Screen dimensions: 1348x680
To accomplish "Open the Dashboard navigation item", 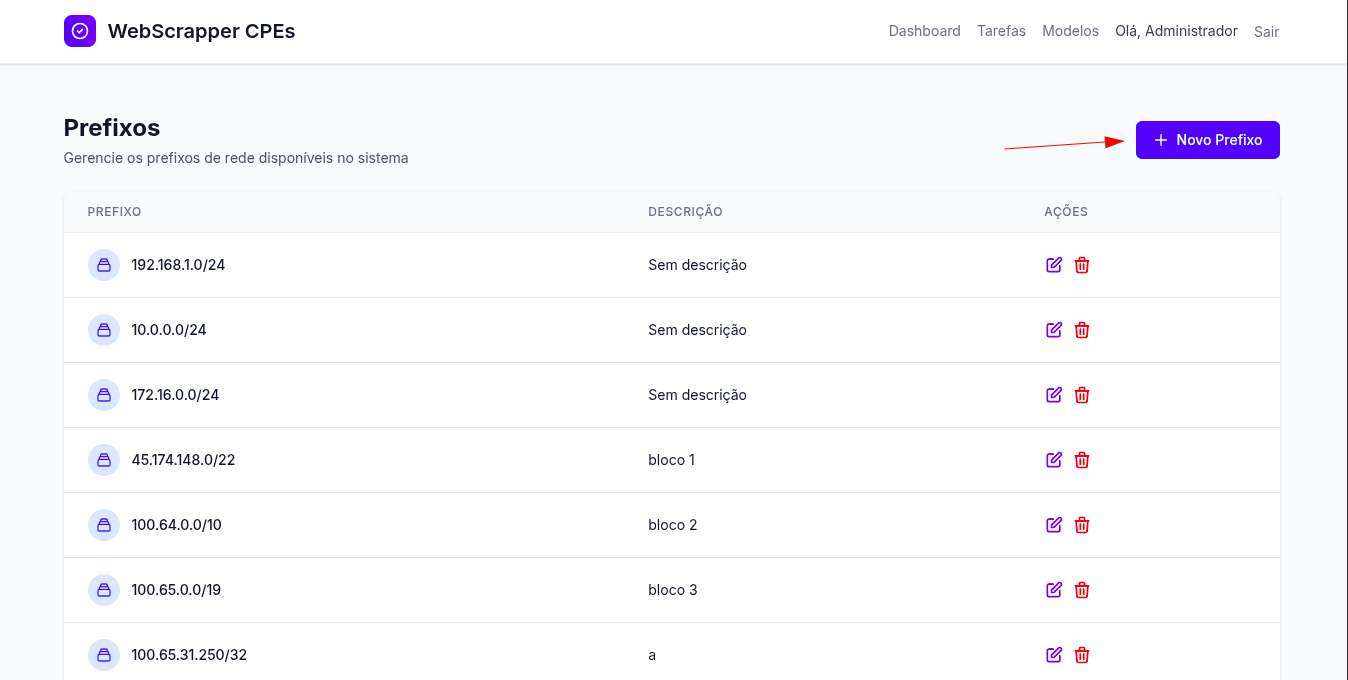I will (924, 31).
